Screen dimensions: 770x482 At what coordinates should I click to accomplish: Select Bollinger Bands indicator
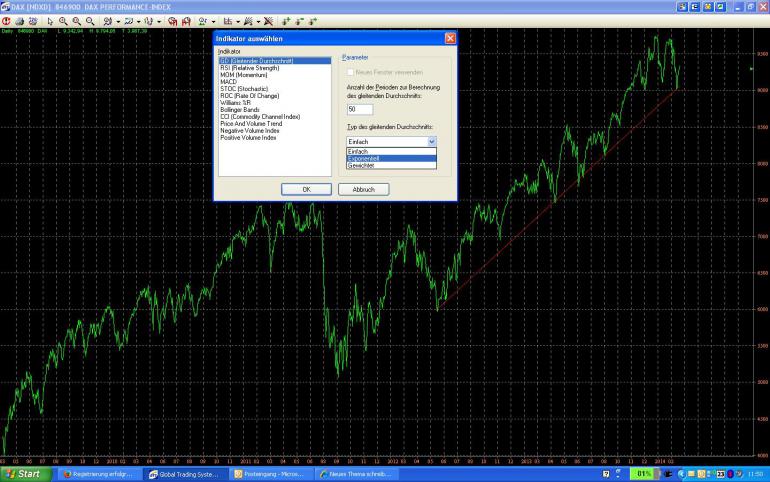[x=275, y=109]
